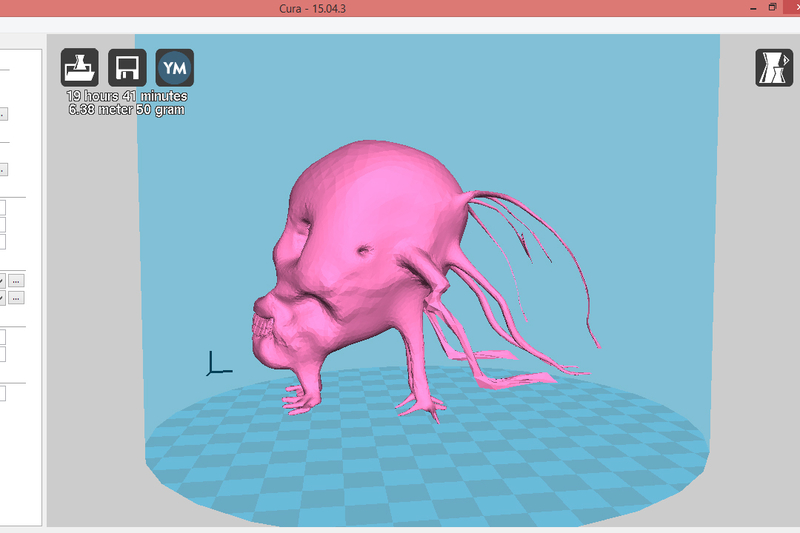Open the lower dropdown arrow in settings panel

pos(2,298)
